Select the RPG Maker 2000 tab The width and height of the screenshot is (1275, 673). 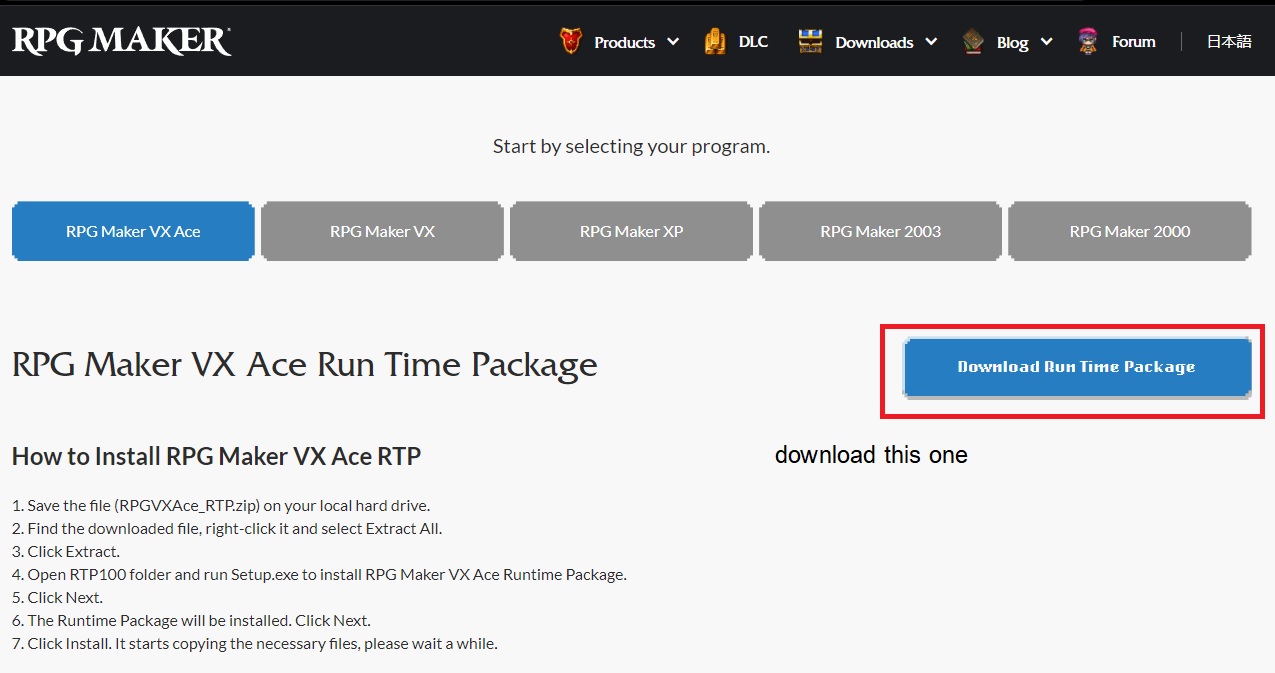click(1130, 231)
